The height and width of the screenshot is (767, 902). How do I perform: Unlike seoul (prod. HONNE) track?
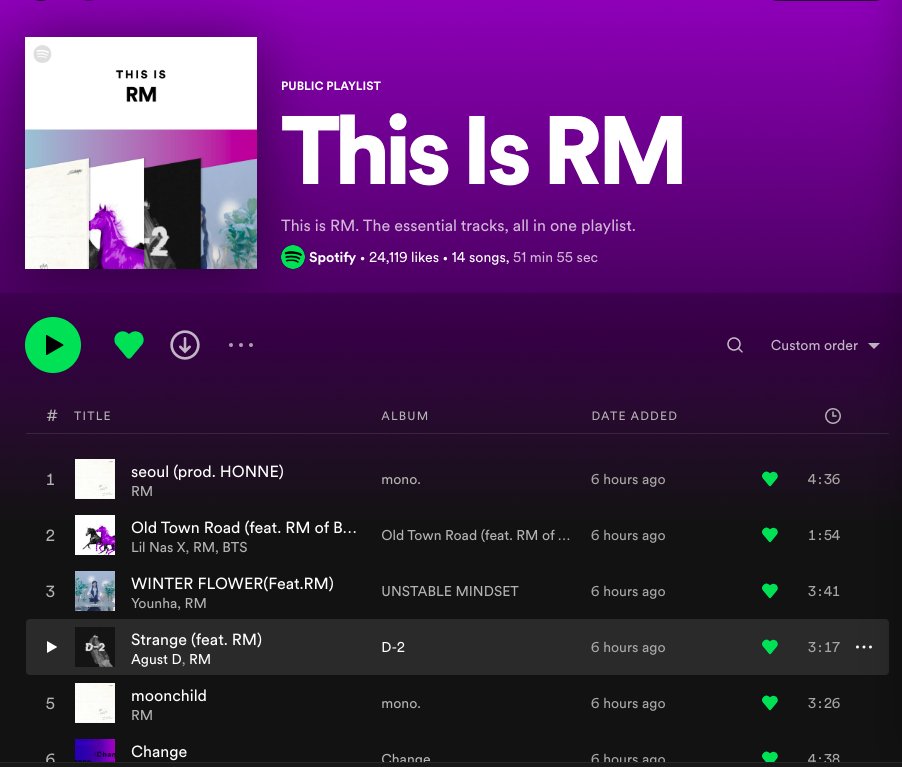770,479
